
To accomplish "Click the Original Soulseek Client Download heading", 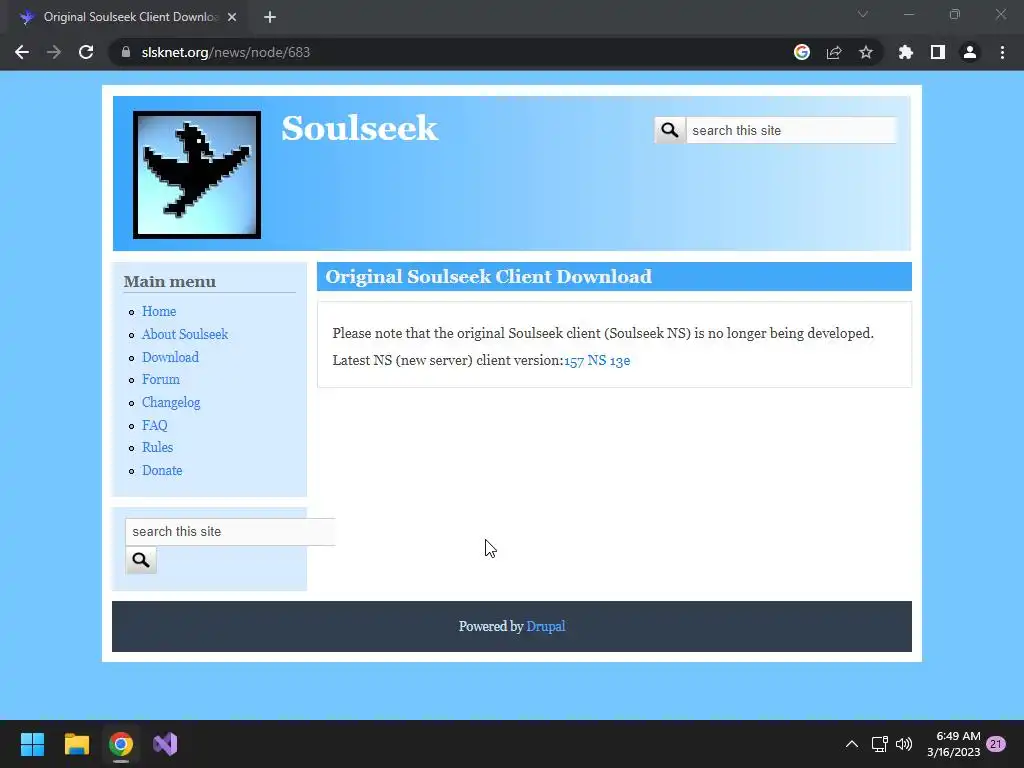I will click(488, 276).
